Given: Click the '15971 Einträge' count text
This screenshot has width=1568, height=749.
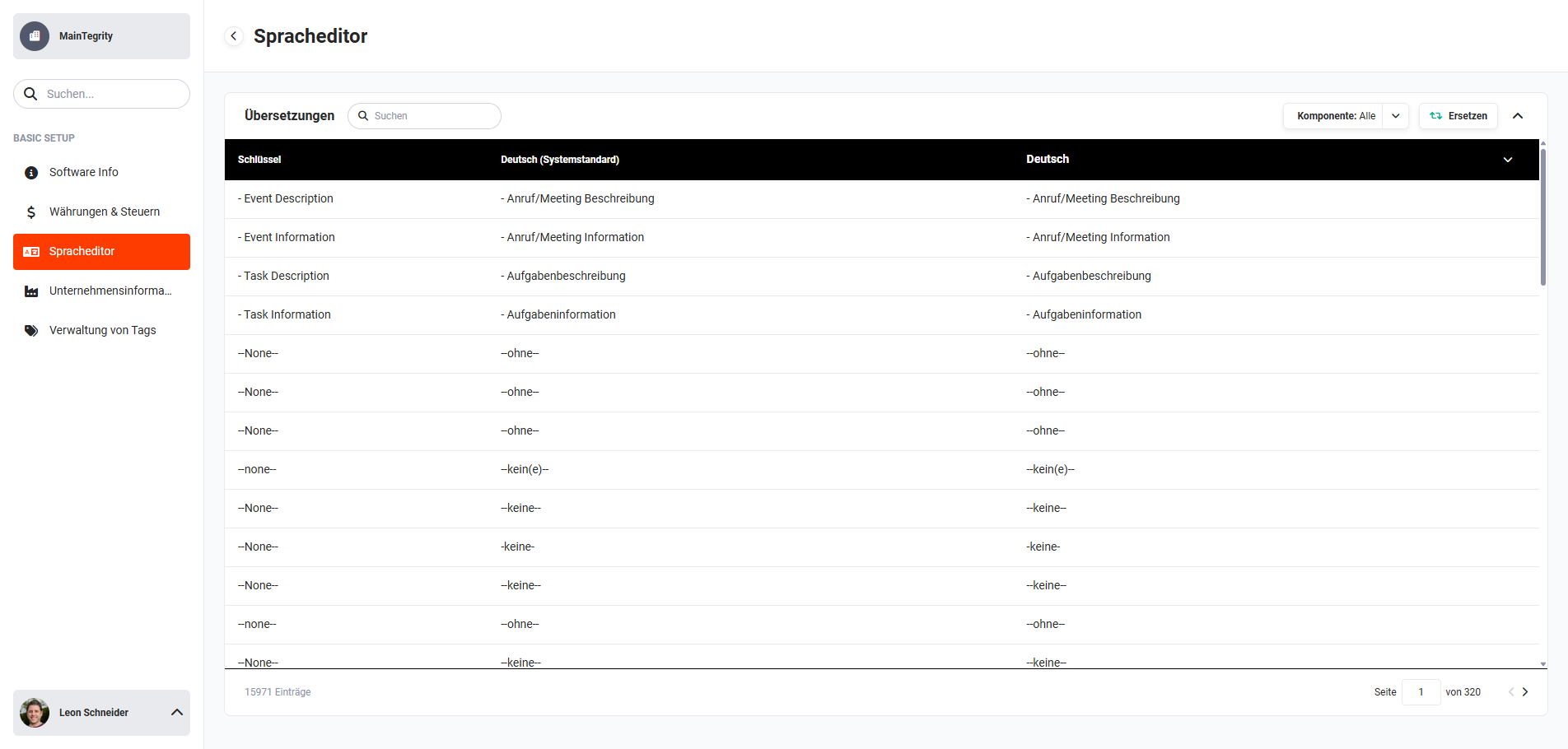Looking at the screenshot, I should [278, 692].
